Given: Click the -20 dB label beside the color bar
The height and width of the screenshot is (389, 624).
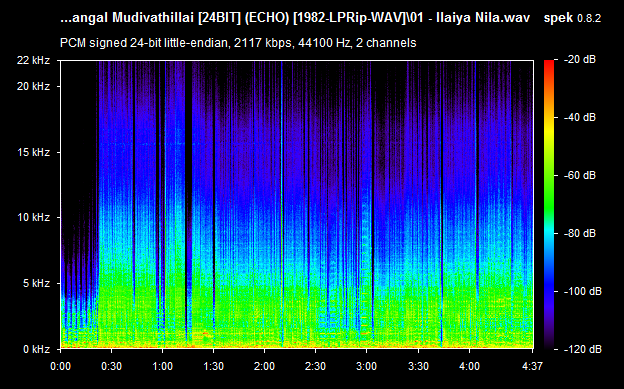Looking at the screenshot, I should point(580,60).
